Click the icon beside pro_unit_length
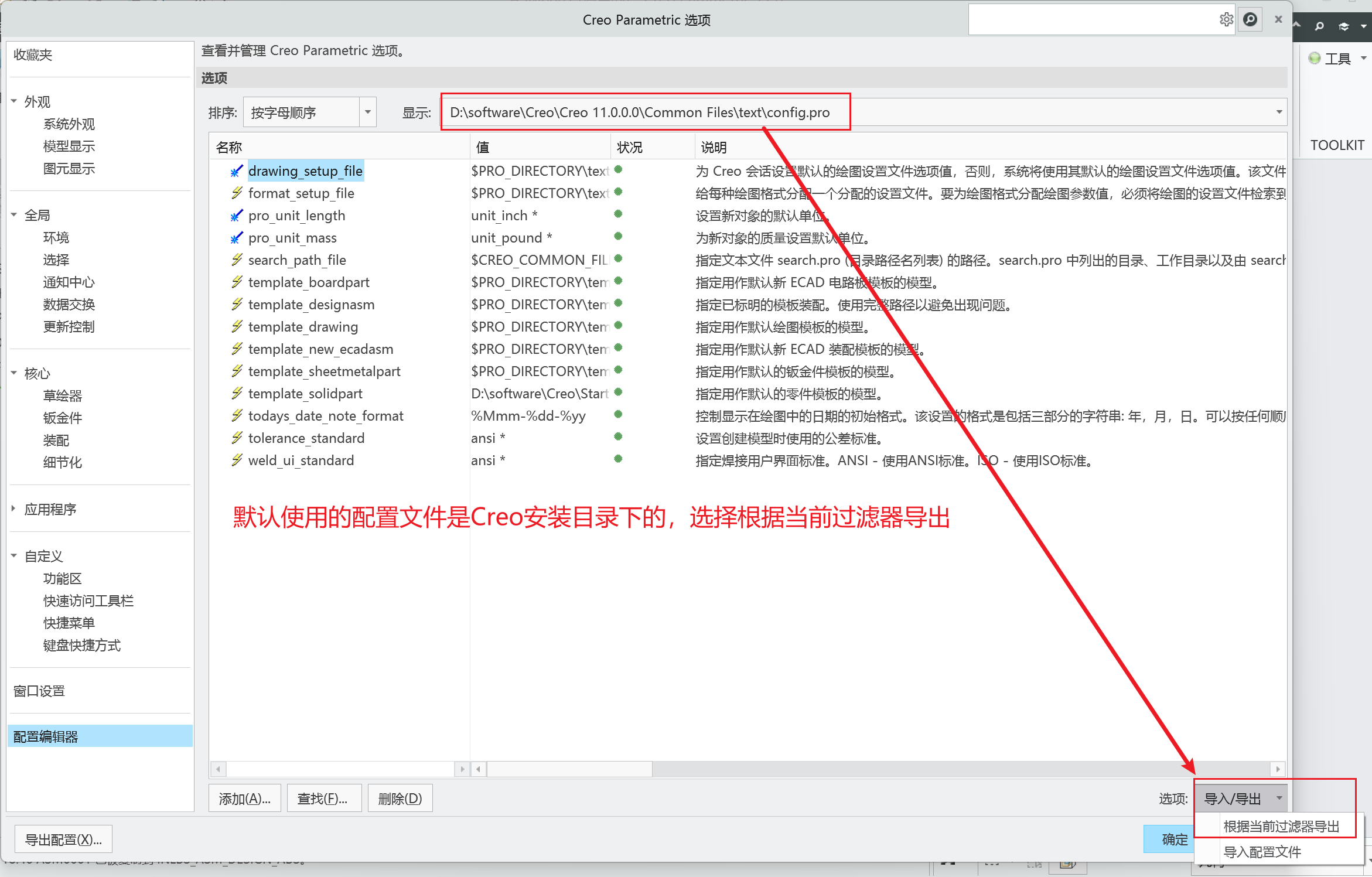The image size is (1372, 877). pyautogui.click(x=237, y=216)
